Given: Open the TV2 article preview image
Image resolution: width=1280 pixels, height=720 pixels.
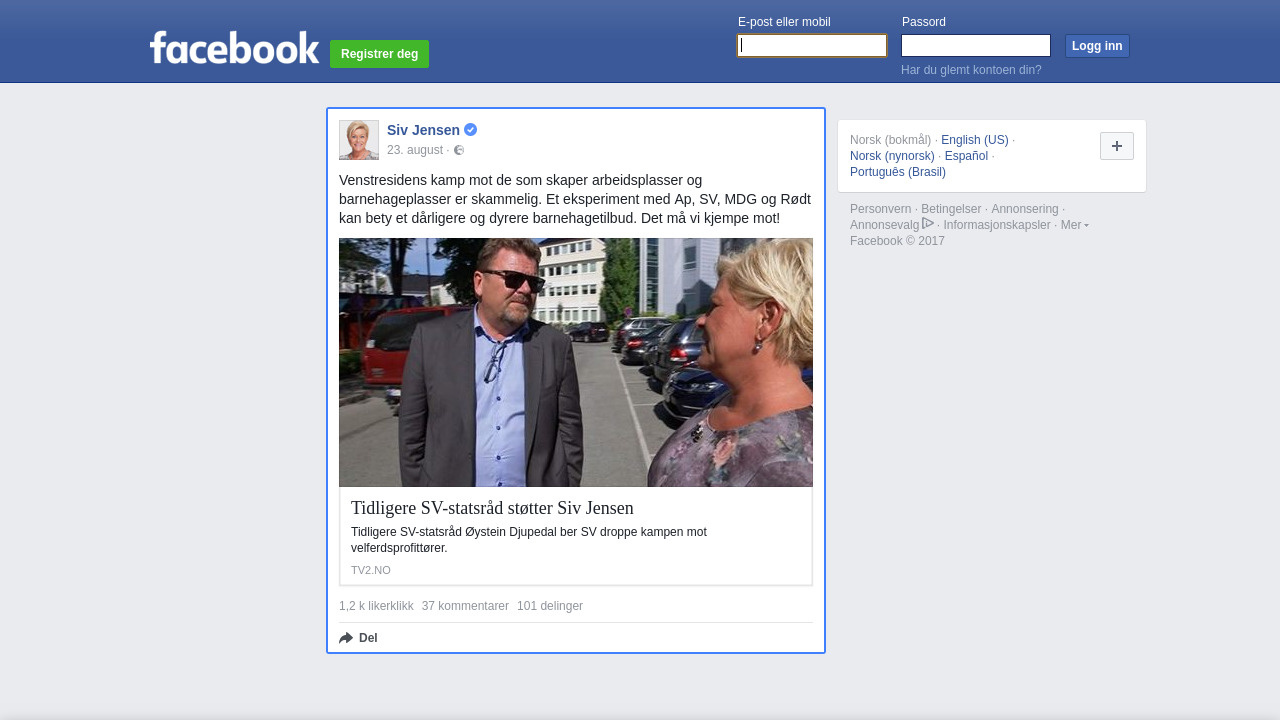Looking at the screenshot, I should [x=576, y=362].
